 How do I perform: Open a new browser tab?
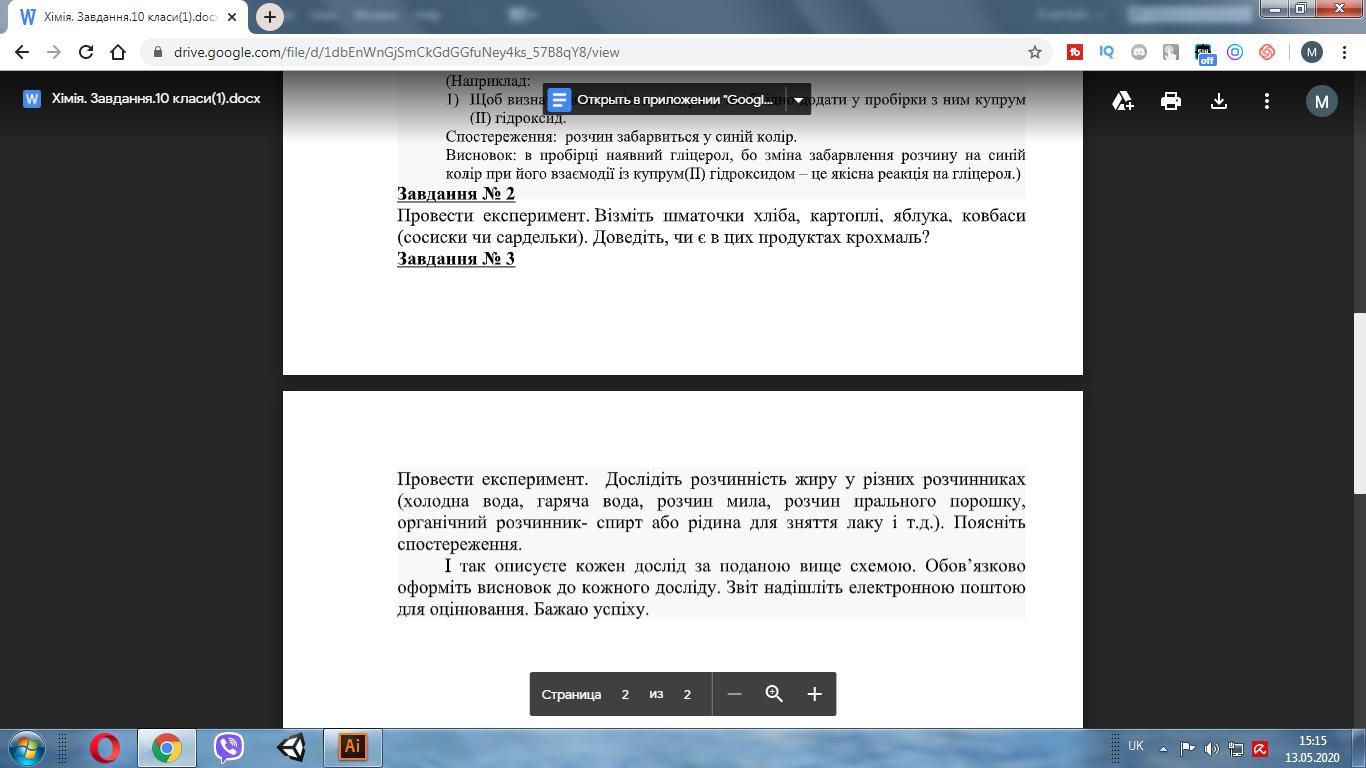[269, 17]
